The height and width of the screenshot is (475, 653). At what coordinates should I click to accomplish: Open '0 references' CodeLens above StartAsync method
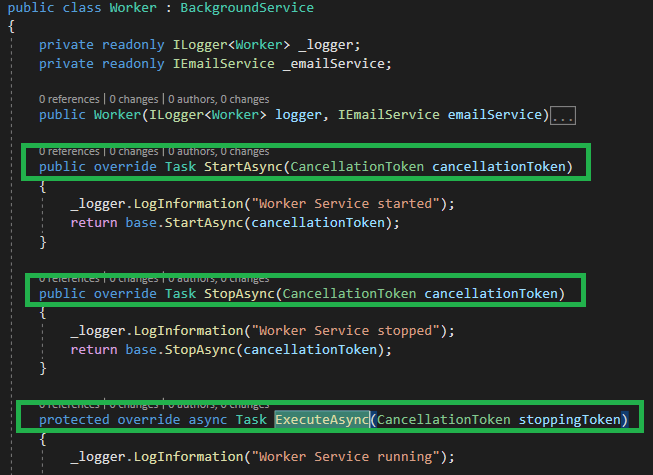[69, 151]
